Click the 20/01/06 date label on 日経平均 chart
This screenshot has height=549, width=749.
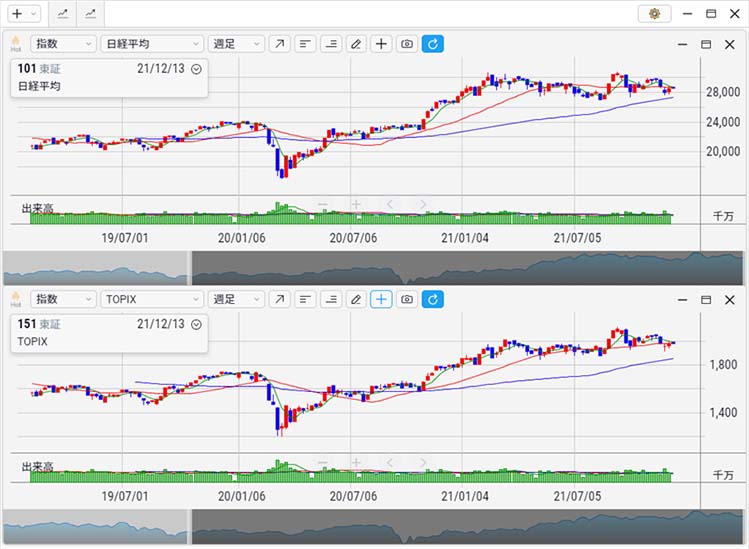pos(242,238)
